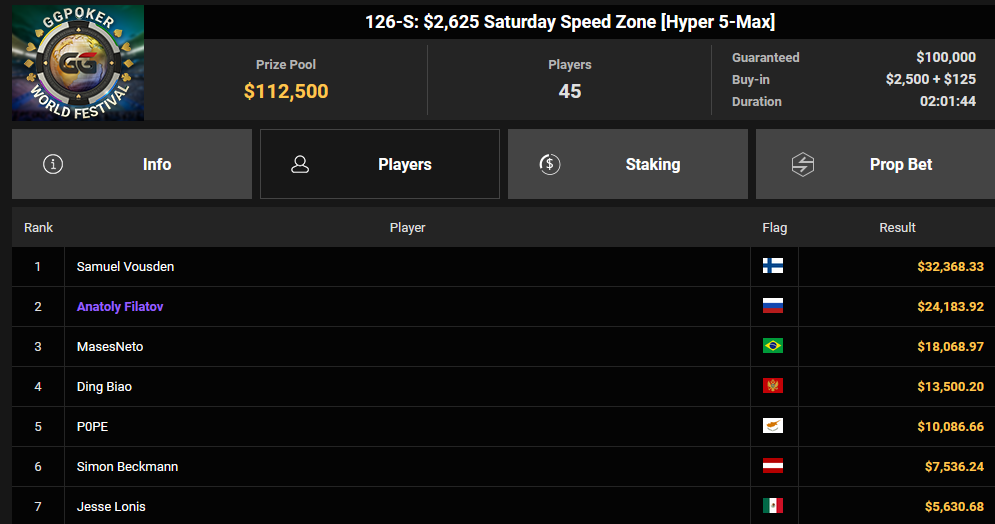Click the GGPoker World Festival logo
Screen dimensions: 995x524
pyautogui.click(x=78, y=63)
